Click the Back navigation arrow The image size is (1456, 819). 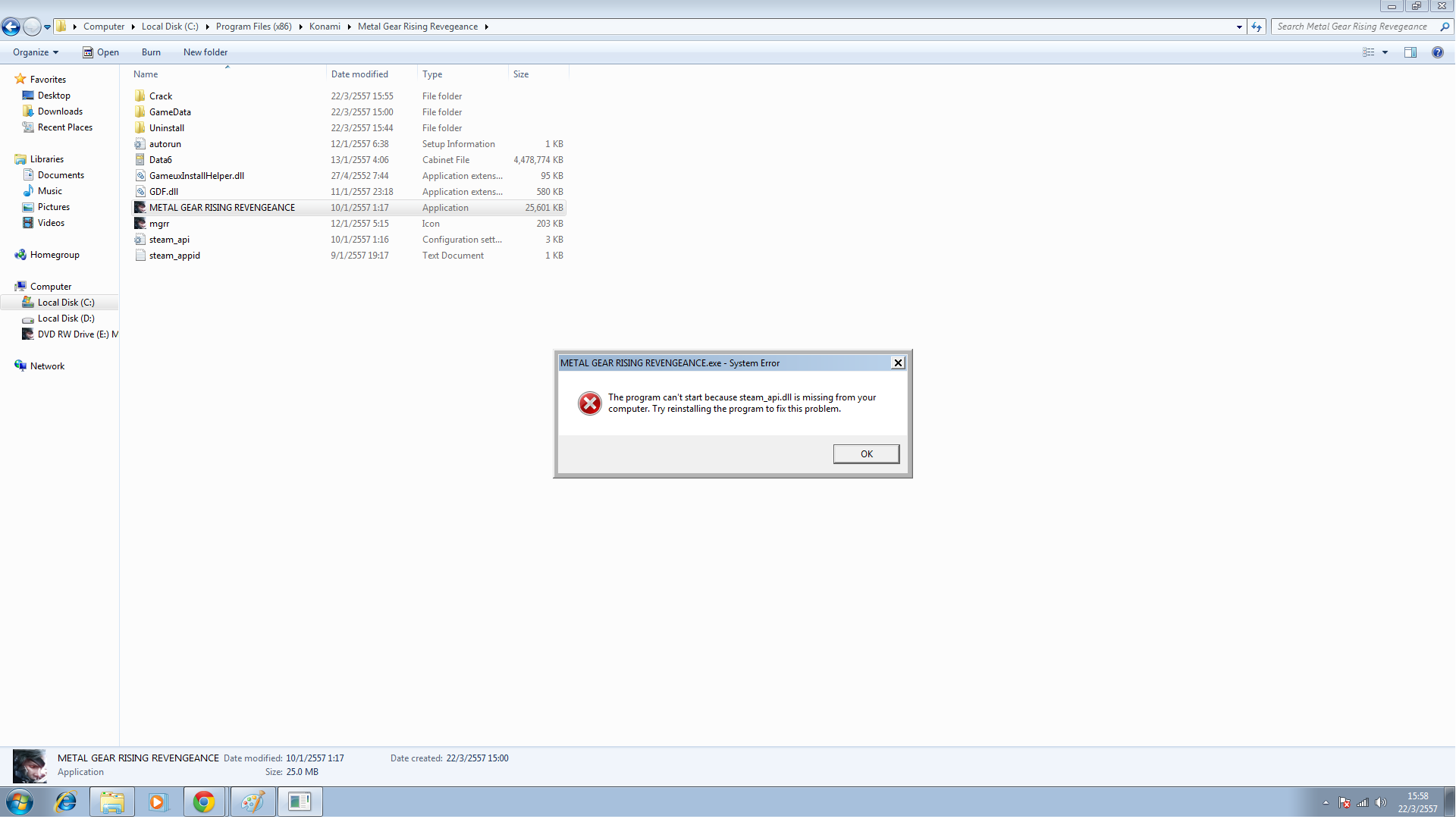point(11,27)
